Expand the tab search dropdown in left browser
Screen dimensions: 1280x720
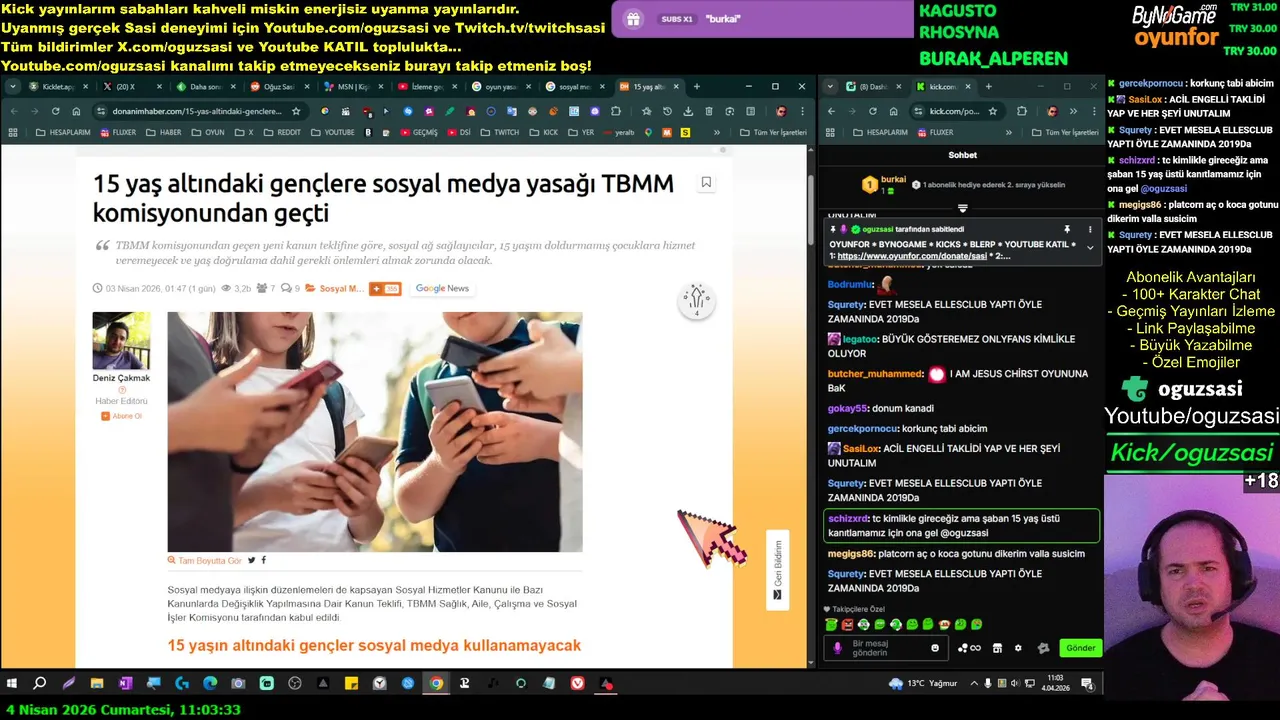pos(12,87)
